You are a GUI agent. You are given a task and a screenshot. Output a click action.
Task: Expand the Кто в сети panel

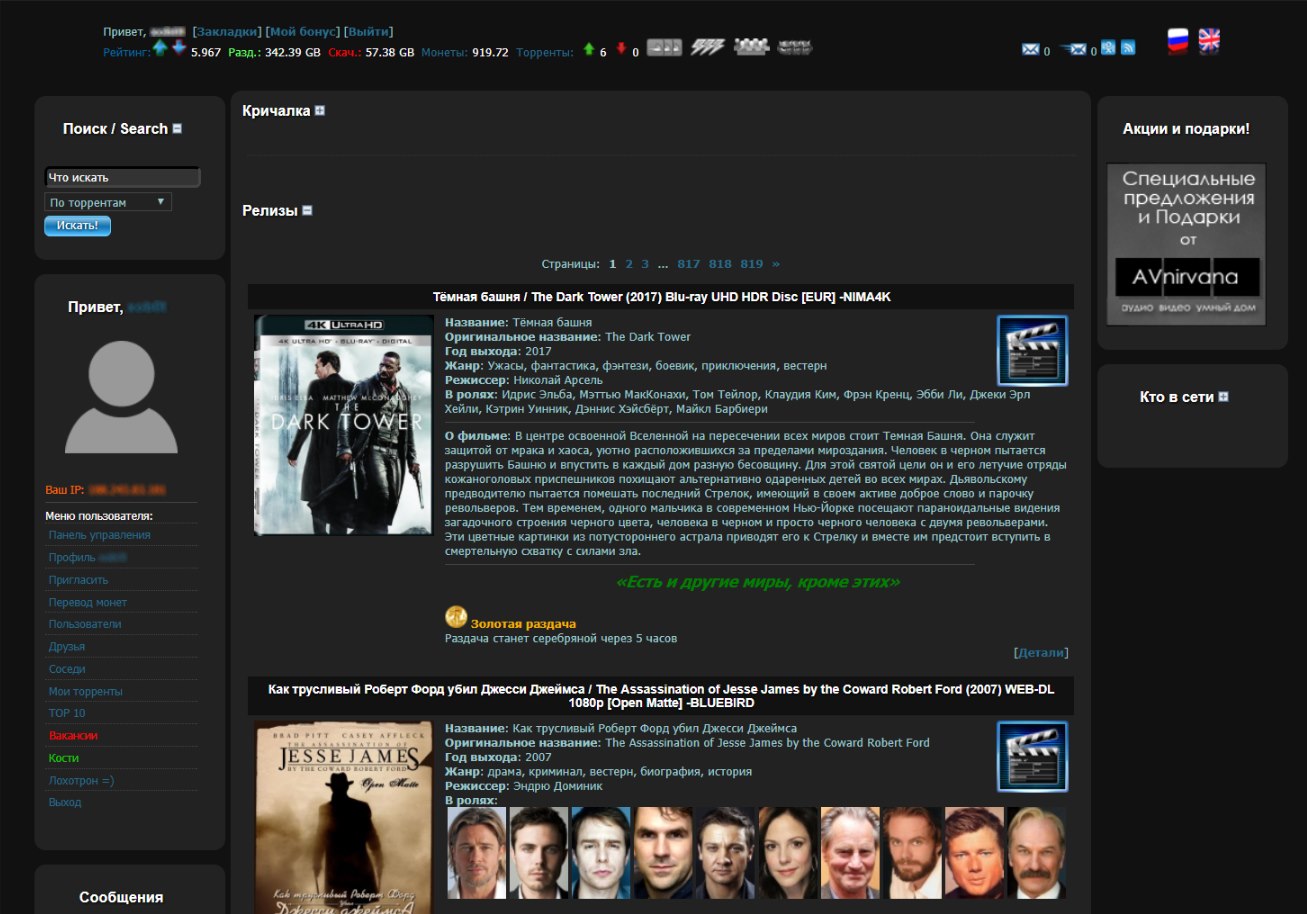pos(1223,397)
